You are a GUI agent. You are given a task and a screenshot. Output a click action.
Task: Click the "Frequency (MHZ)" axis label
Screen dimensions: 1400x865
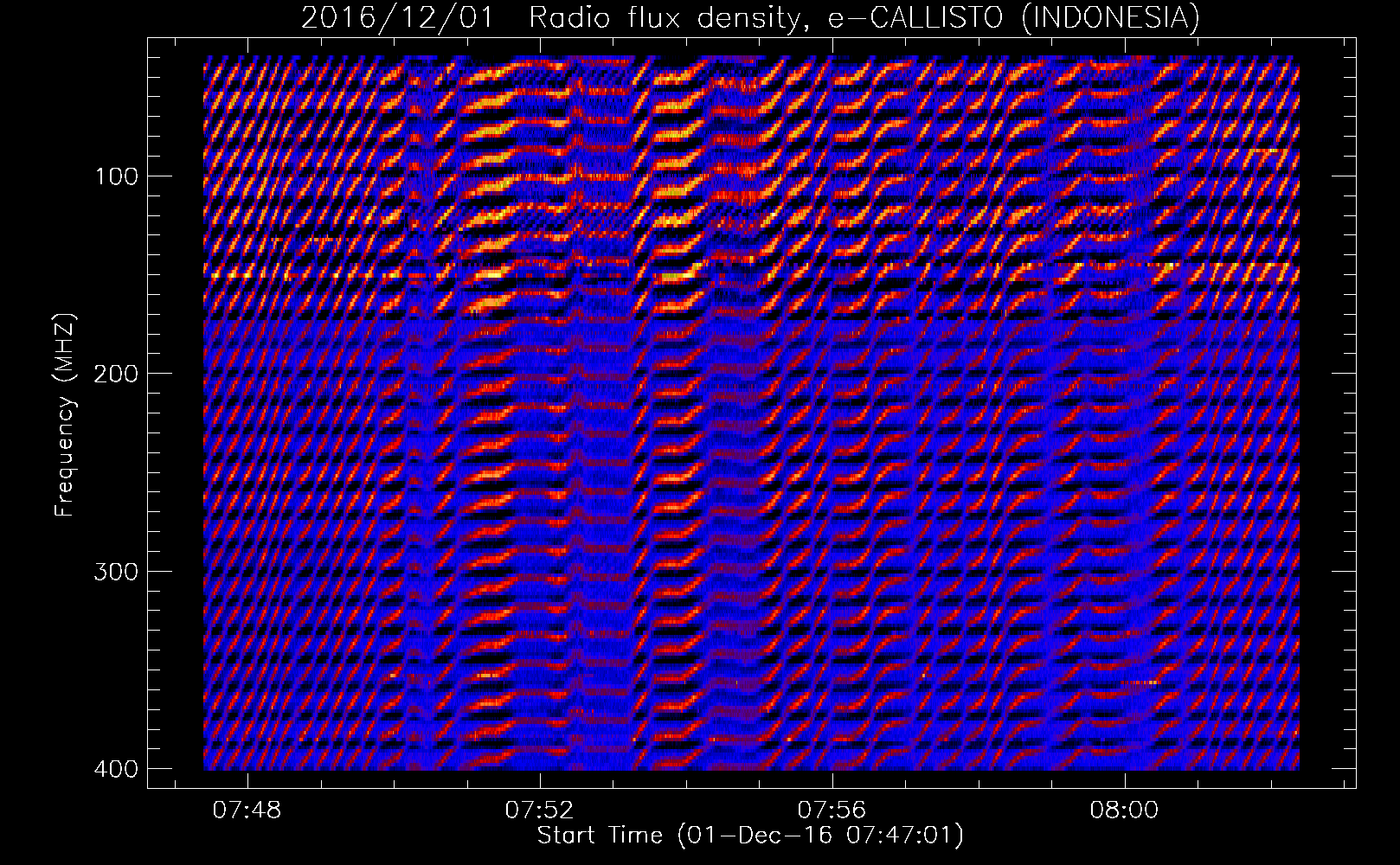[x=65, y=414]
